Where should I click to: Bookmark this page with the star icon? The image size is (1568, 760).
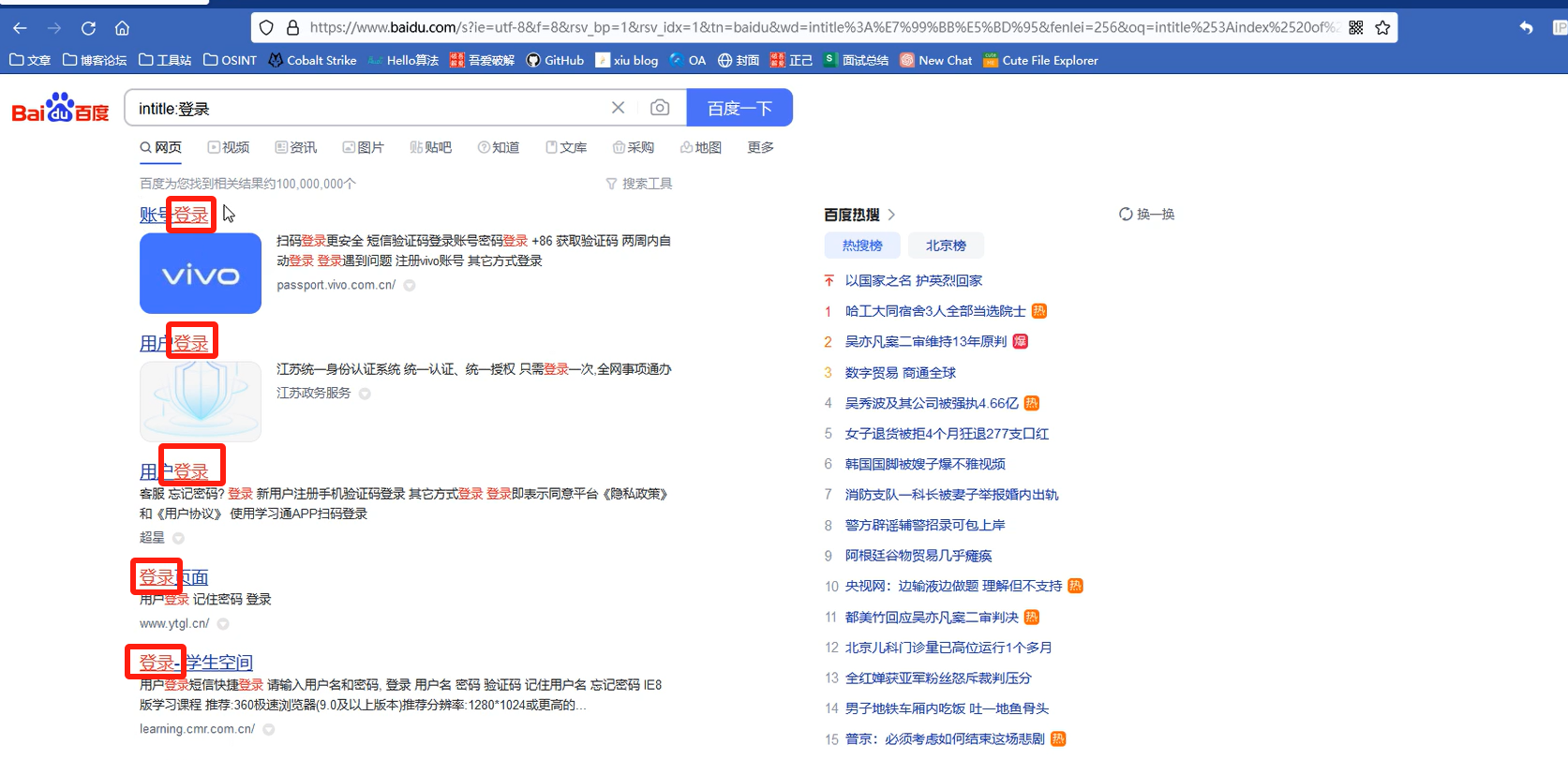[1382, 28]
